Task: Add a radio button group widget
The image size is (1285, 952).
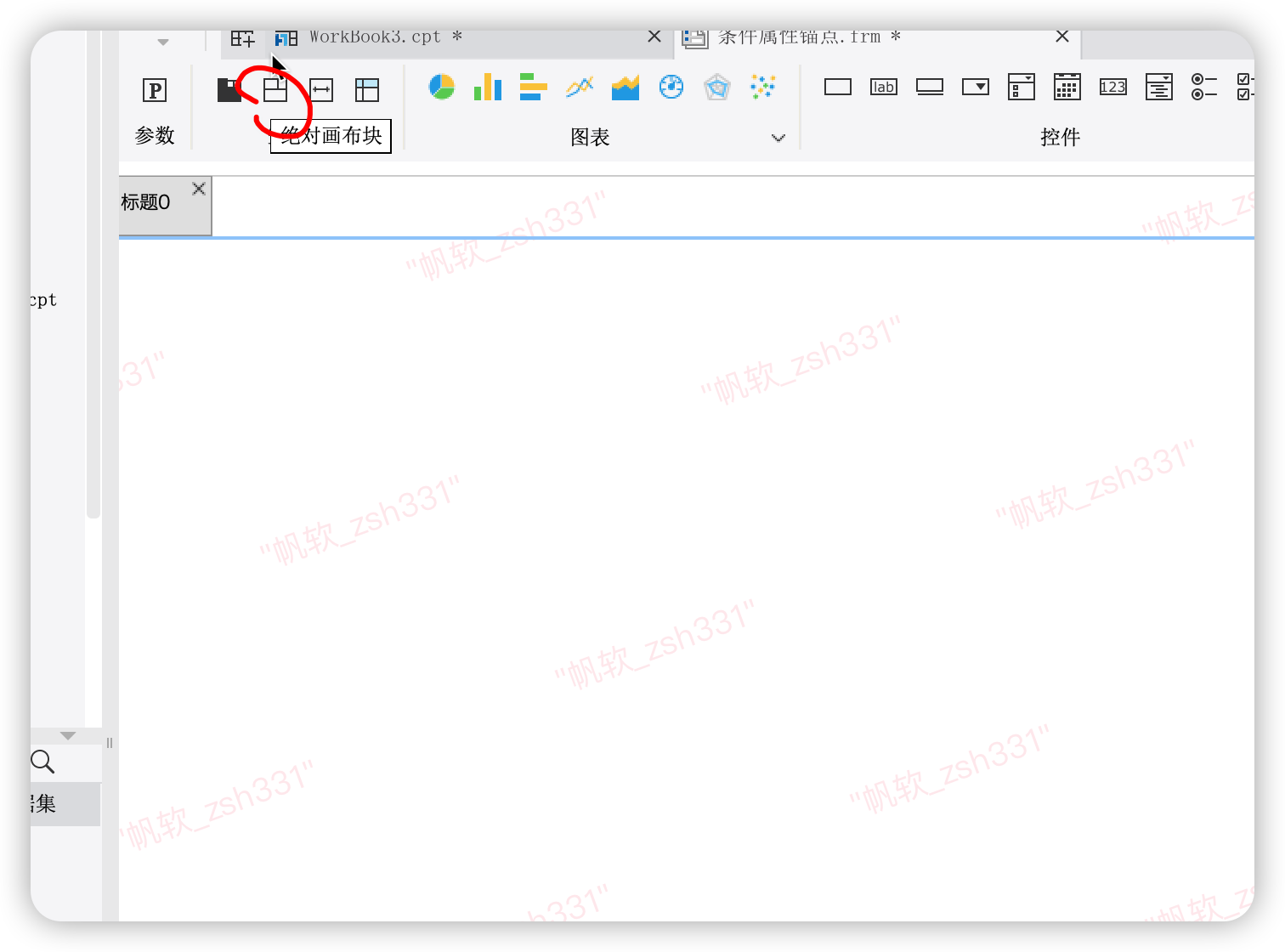Action: click(1204, 87)
